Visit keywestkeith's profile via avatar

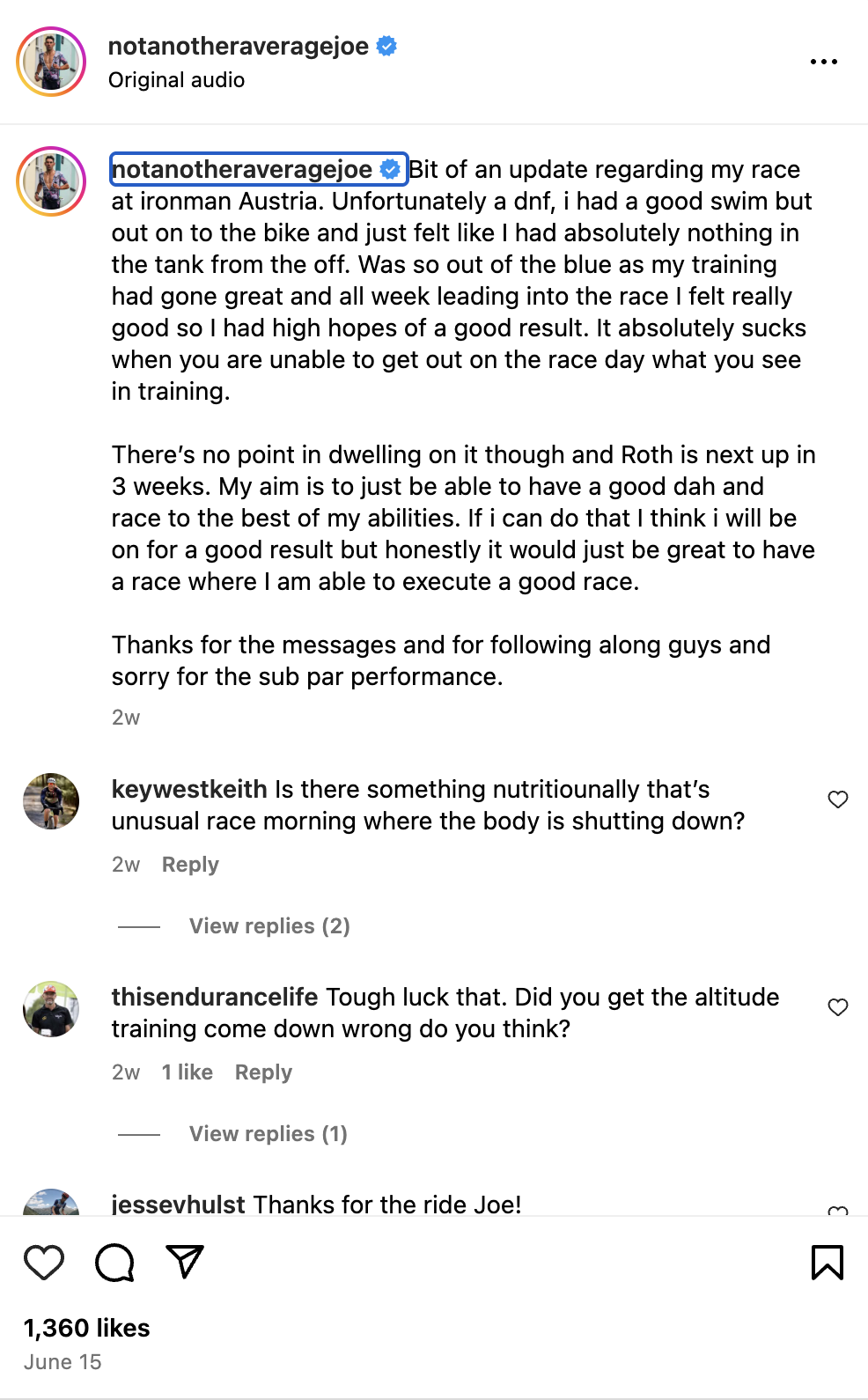coord(51,801)
